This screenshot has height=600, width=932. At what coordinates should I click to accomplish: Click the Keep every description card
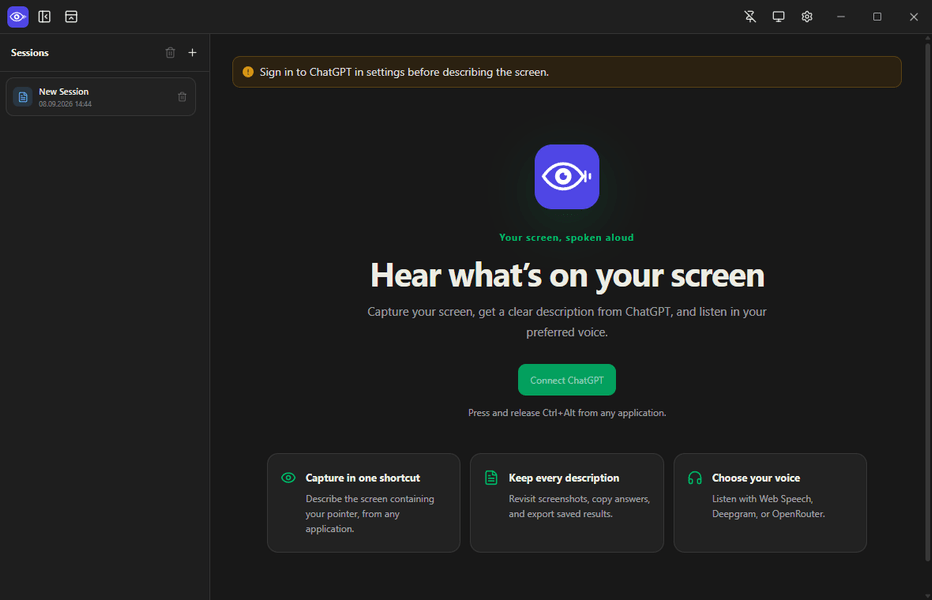[567, 503]
